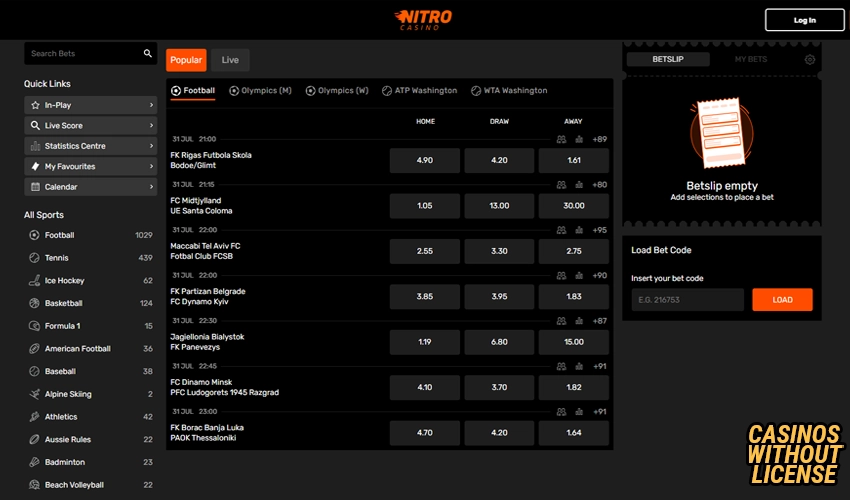Select home odds 4.90 for FK Rigas
The image size is (850, 500).
point(424,161)
